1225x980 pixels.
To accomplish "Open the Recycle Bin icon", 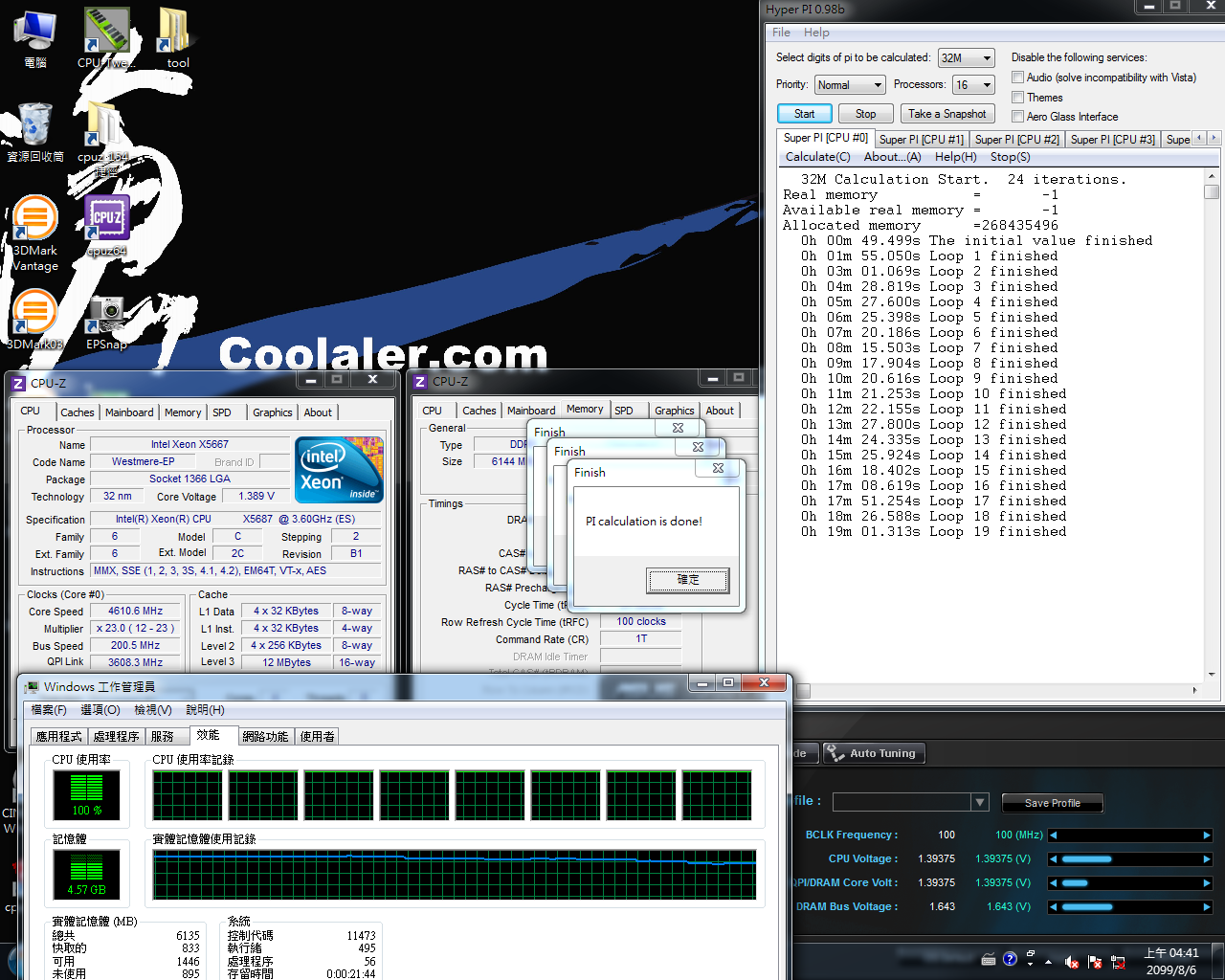I will 34,126.
